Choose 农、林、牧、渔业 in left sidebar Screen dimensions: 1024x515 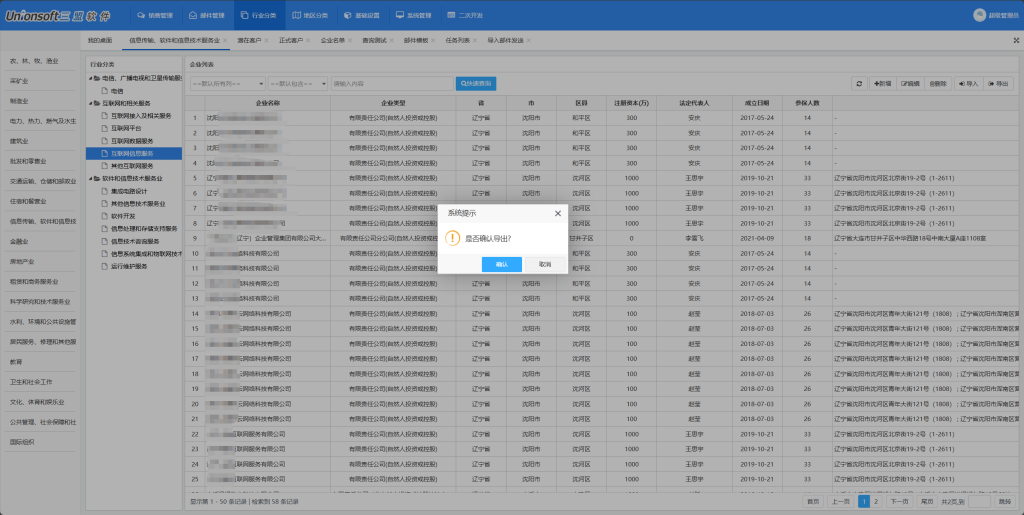[34, 61]
